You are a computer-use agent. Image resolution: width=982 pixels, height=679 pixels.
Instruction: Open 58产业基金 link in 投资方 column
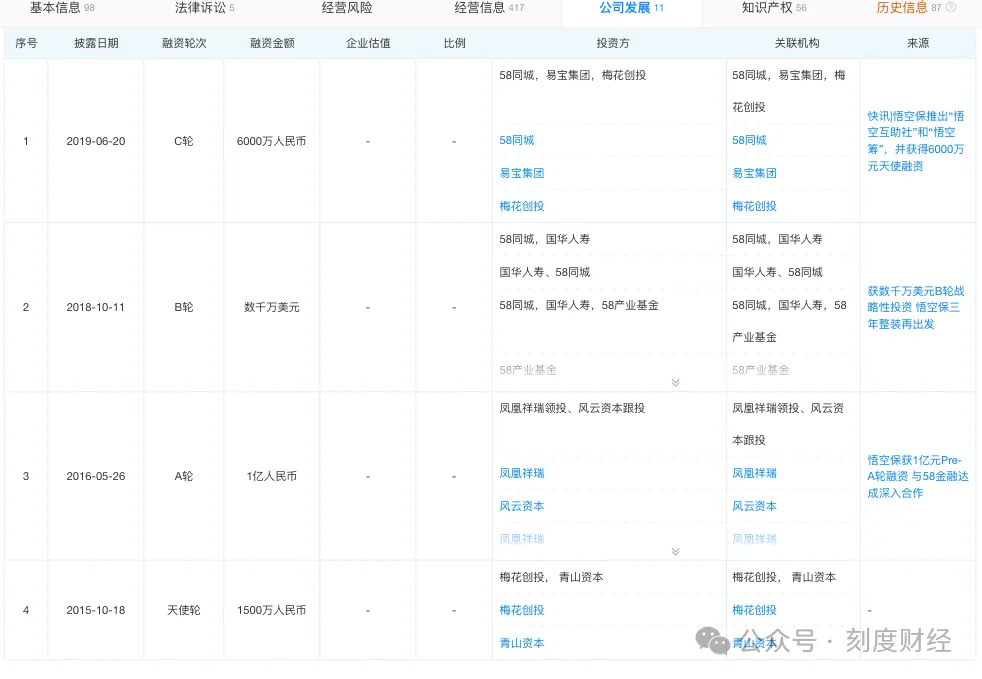[x=528, y=370]
